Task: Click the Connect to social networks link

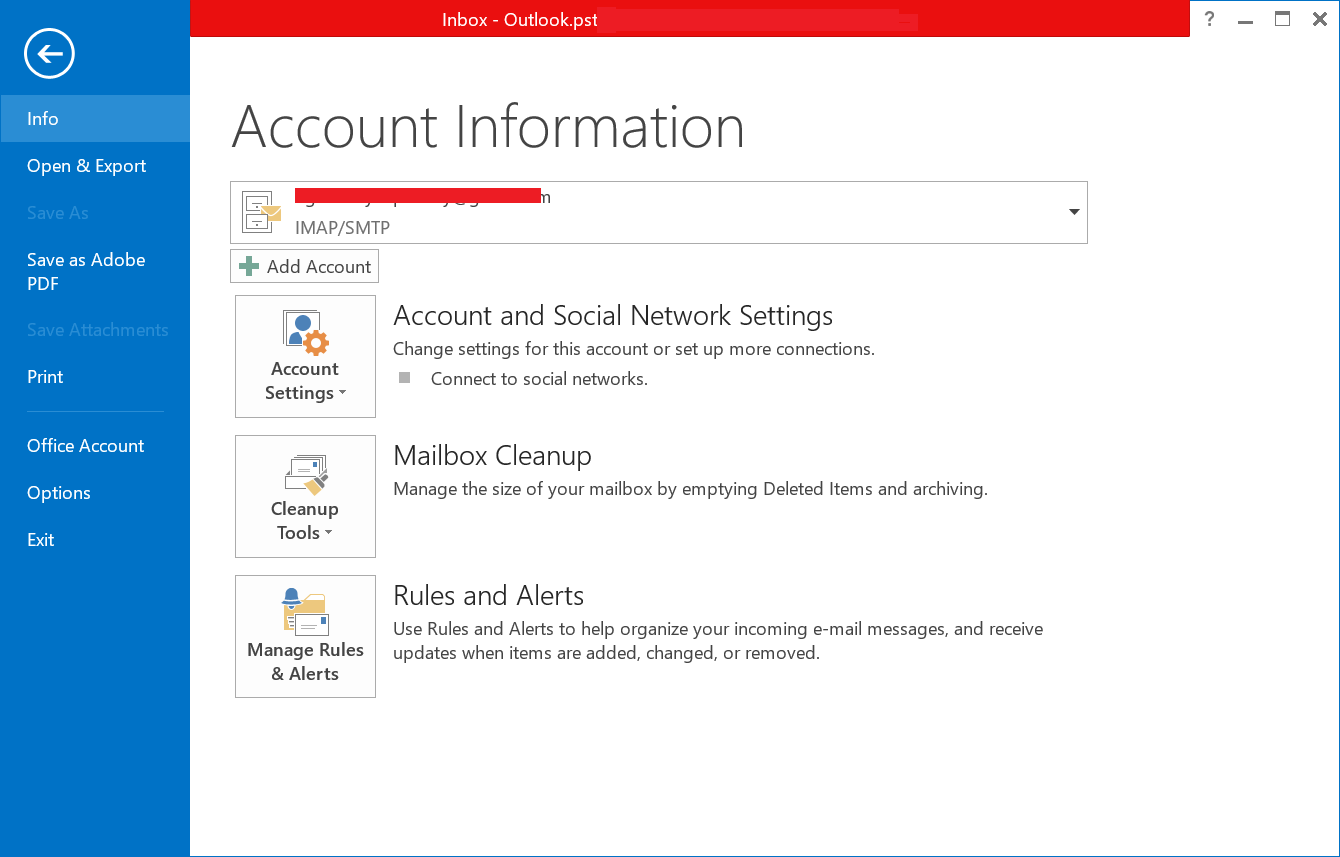Action: point(538,378)
